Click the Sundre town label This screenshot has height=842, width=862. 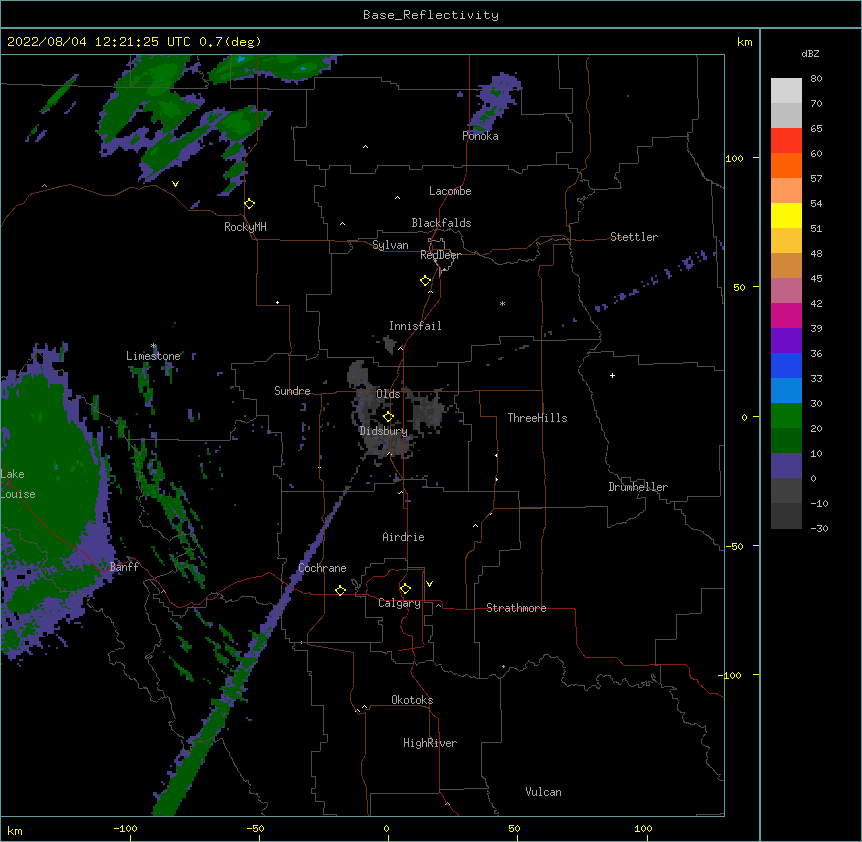(292, 391)
